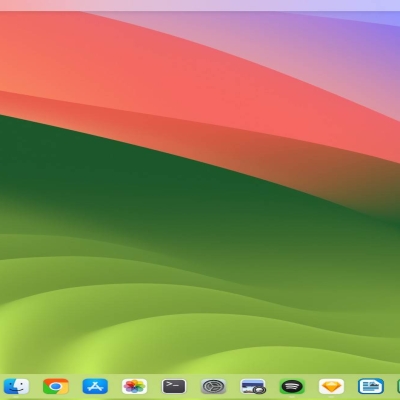Open the Preview app Dock icon
The height and width of the screenshot is (400, 400).
click(x=253, y=387)
